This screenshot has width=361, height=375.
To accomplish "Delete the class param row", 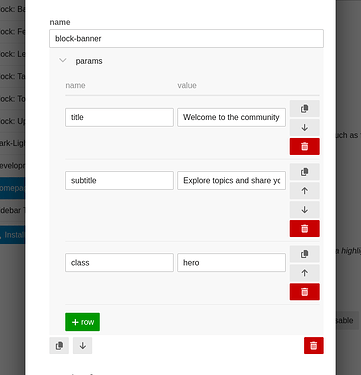I will 304,292.
